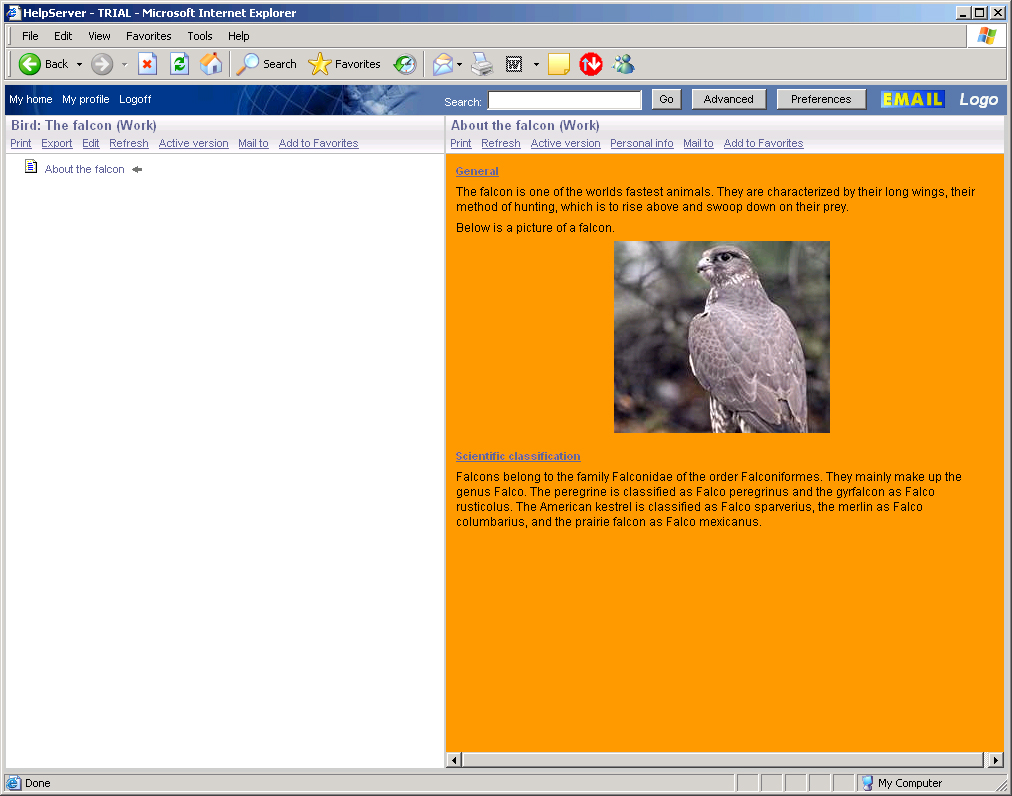This screenshot has height=796, width=1012.
Task: Open My profile link
Action: pyautogui.click(x=85, y=99)
